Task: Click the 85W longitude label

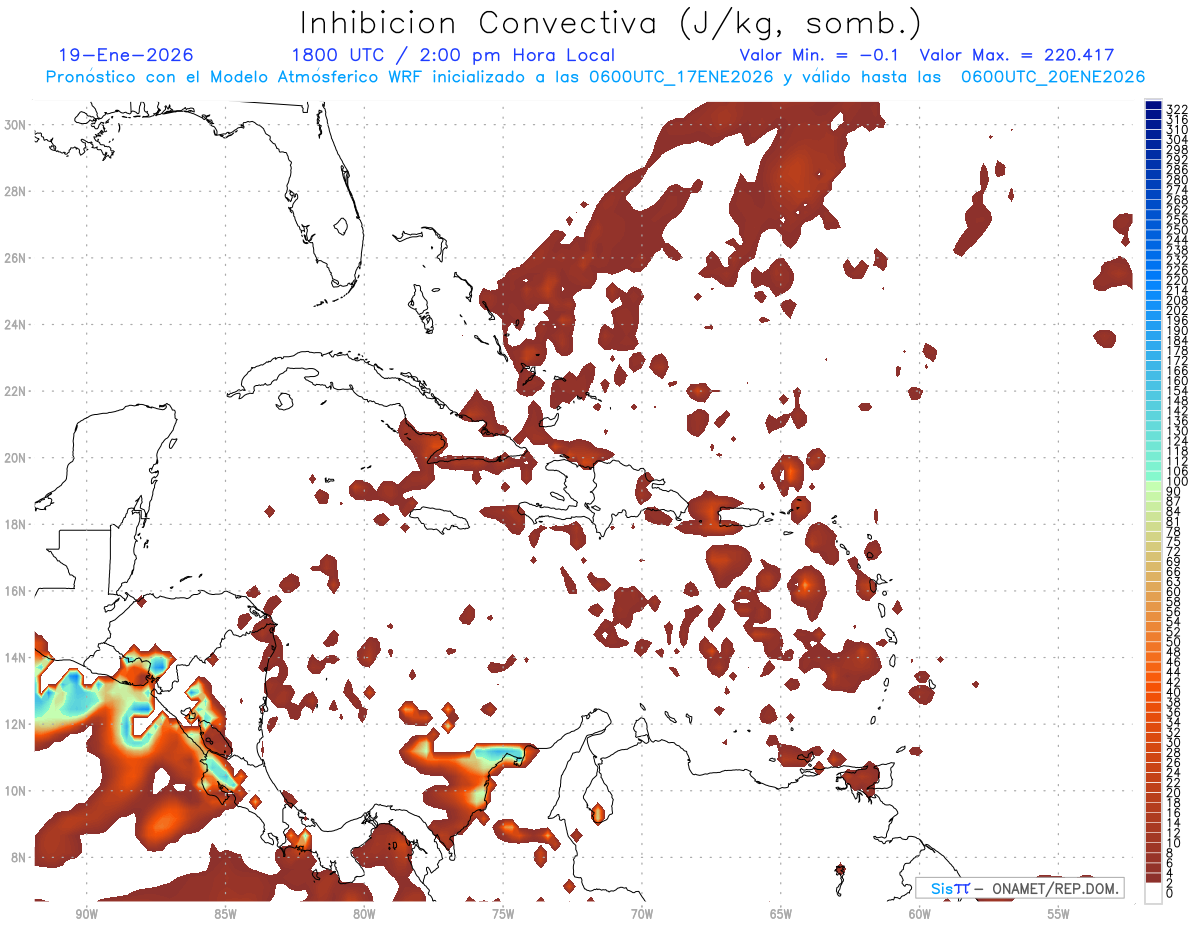Action: click(x=225, y=914)
